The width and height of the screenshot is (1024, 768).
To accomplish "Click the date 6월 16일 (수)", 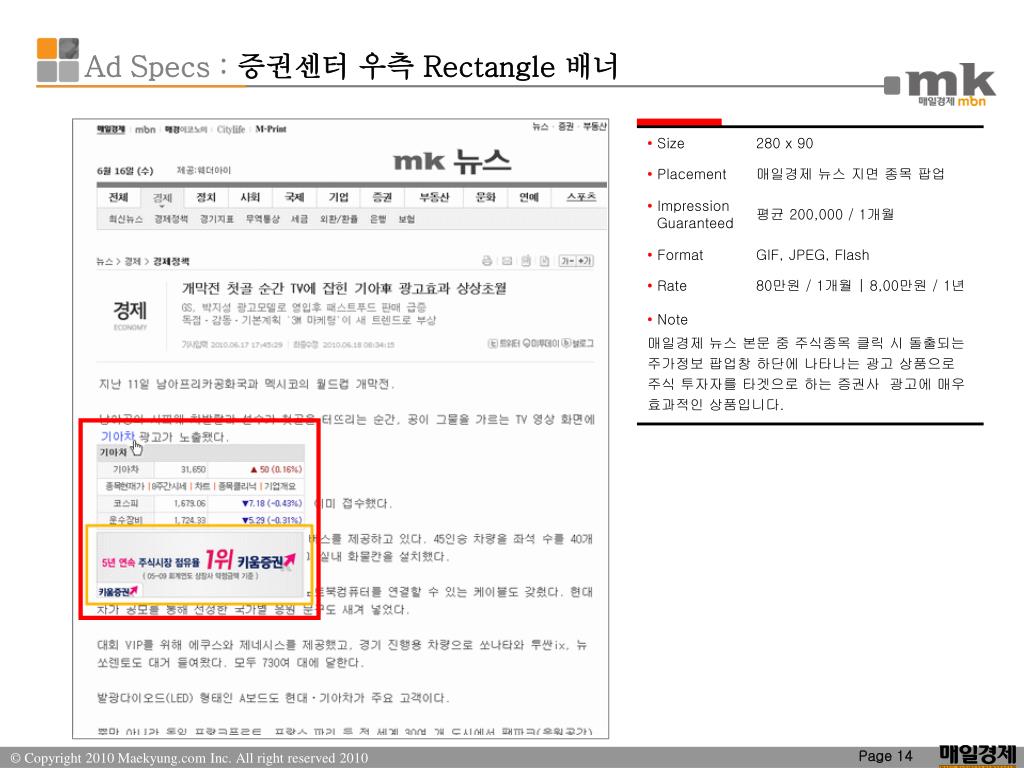I will click(125, 171).
